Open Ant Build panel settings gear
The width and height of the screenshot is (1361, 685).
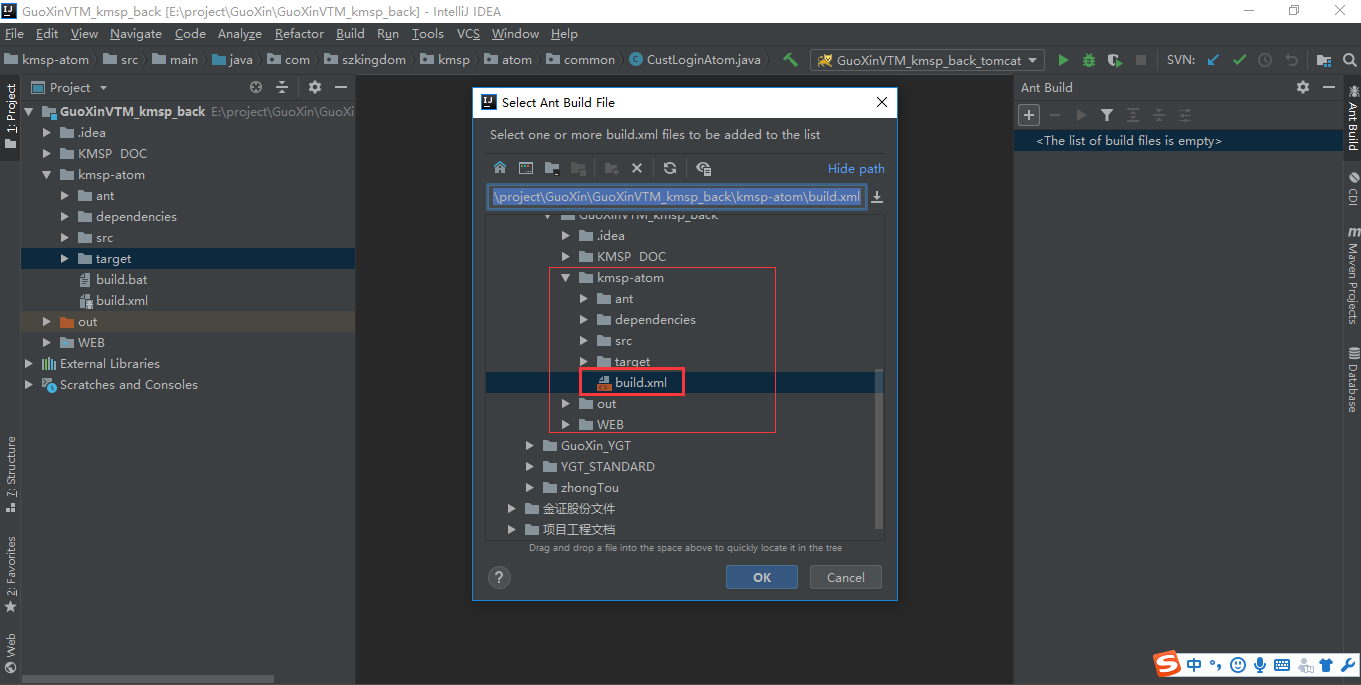coord(1303,87)
